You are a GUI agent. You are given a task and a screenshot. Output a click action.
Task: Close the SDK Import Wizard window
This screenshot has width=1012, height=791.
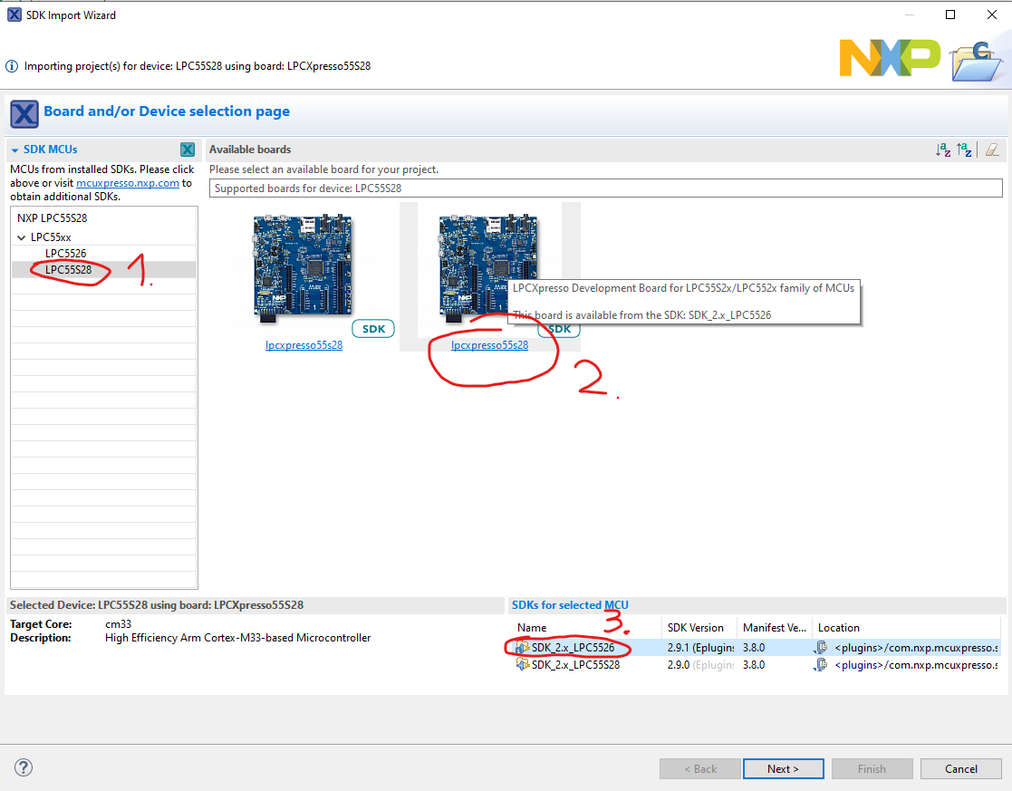pyautogui.click(x=992, y=14)
